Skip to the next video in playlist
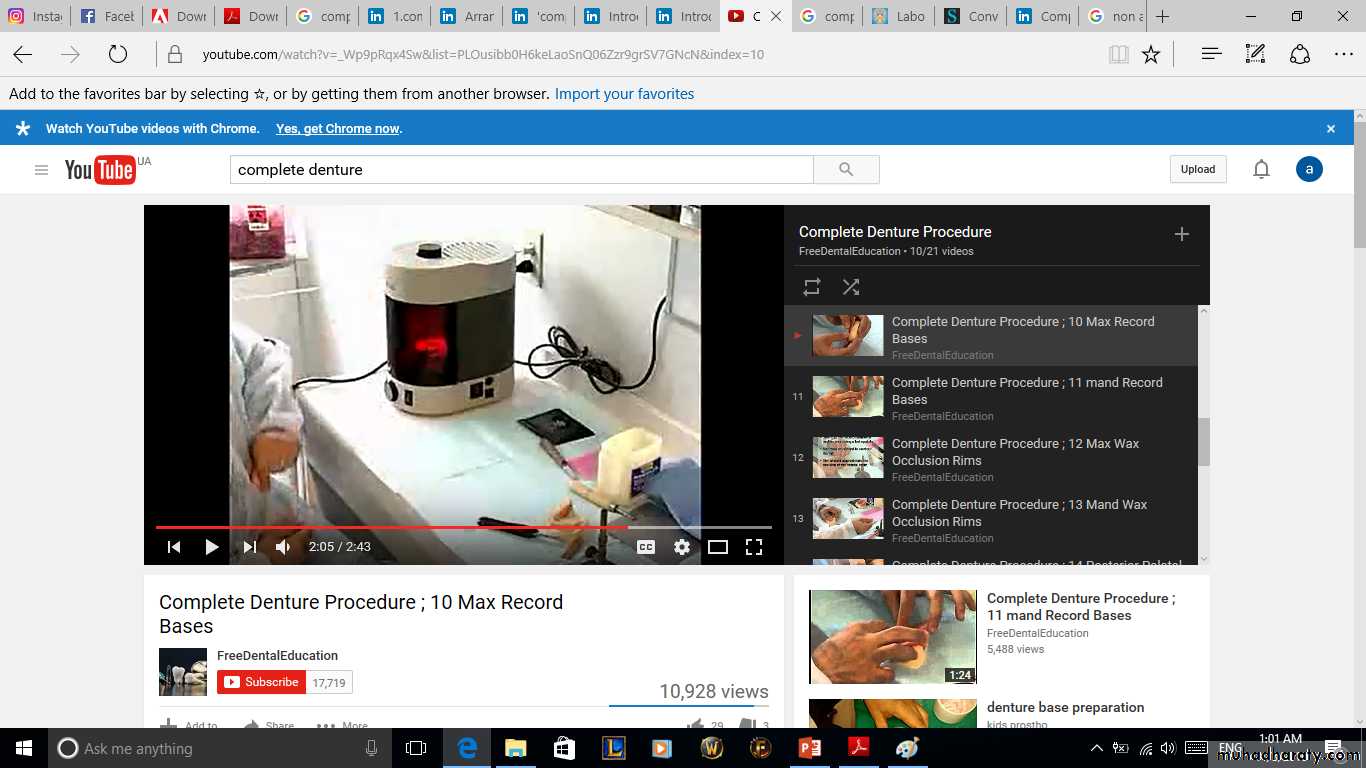 pos(250,547)
